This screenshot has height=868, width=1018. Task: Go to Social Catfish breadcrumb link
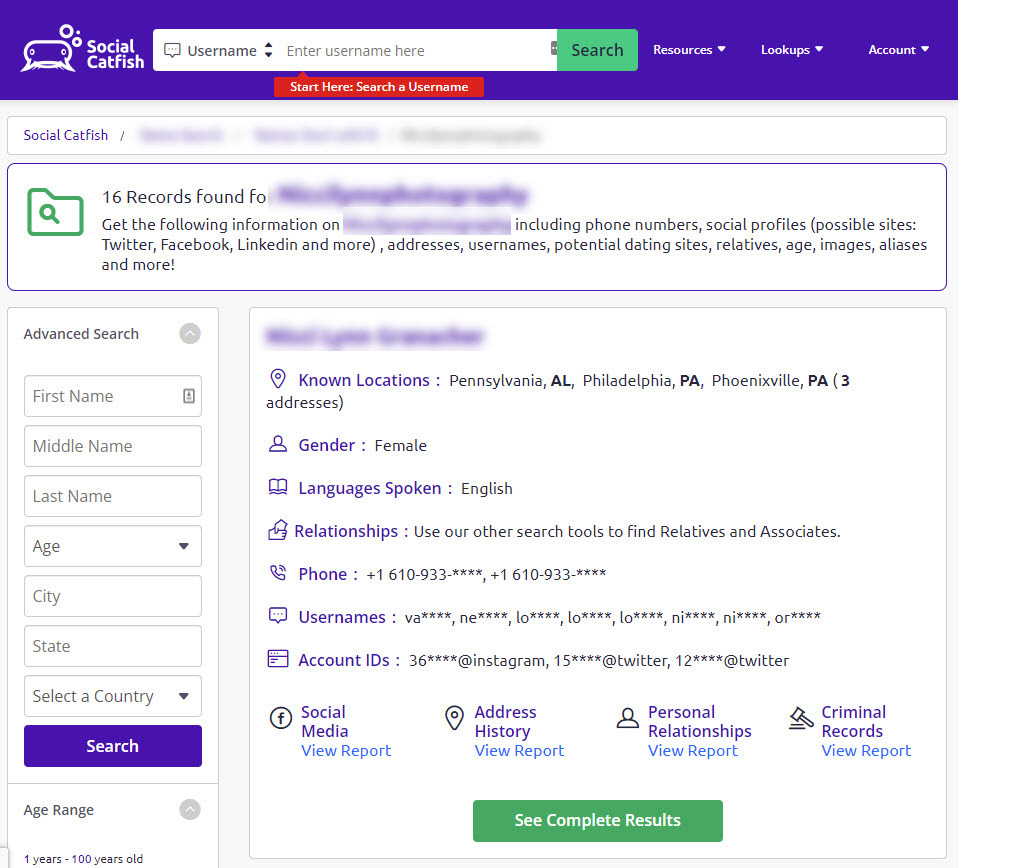tap(66, 135)
